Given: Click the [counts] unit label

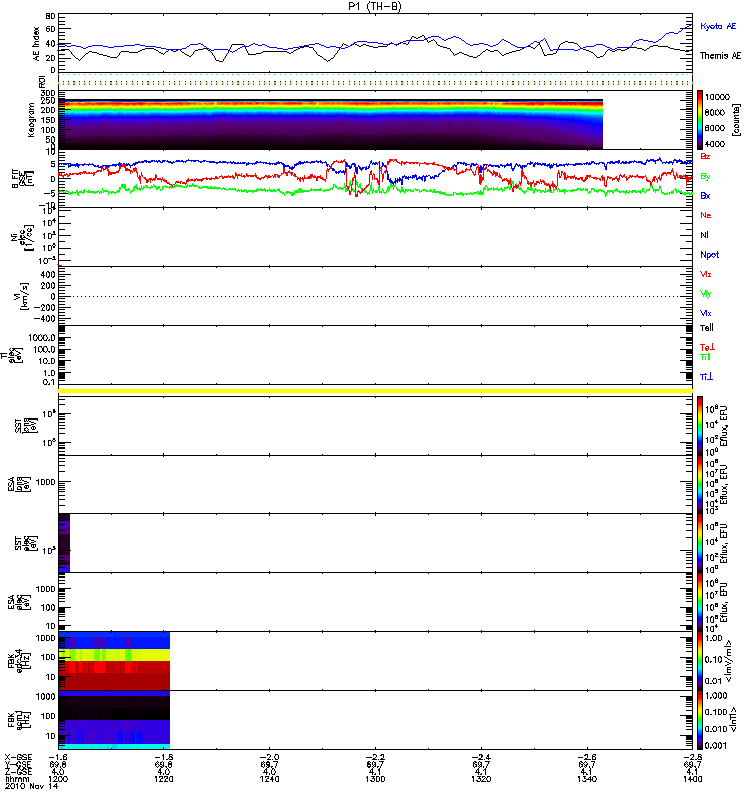Looking at the screenshot, I should (736, 120).
